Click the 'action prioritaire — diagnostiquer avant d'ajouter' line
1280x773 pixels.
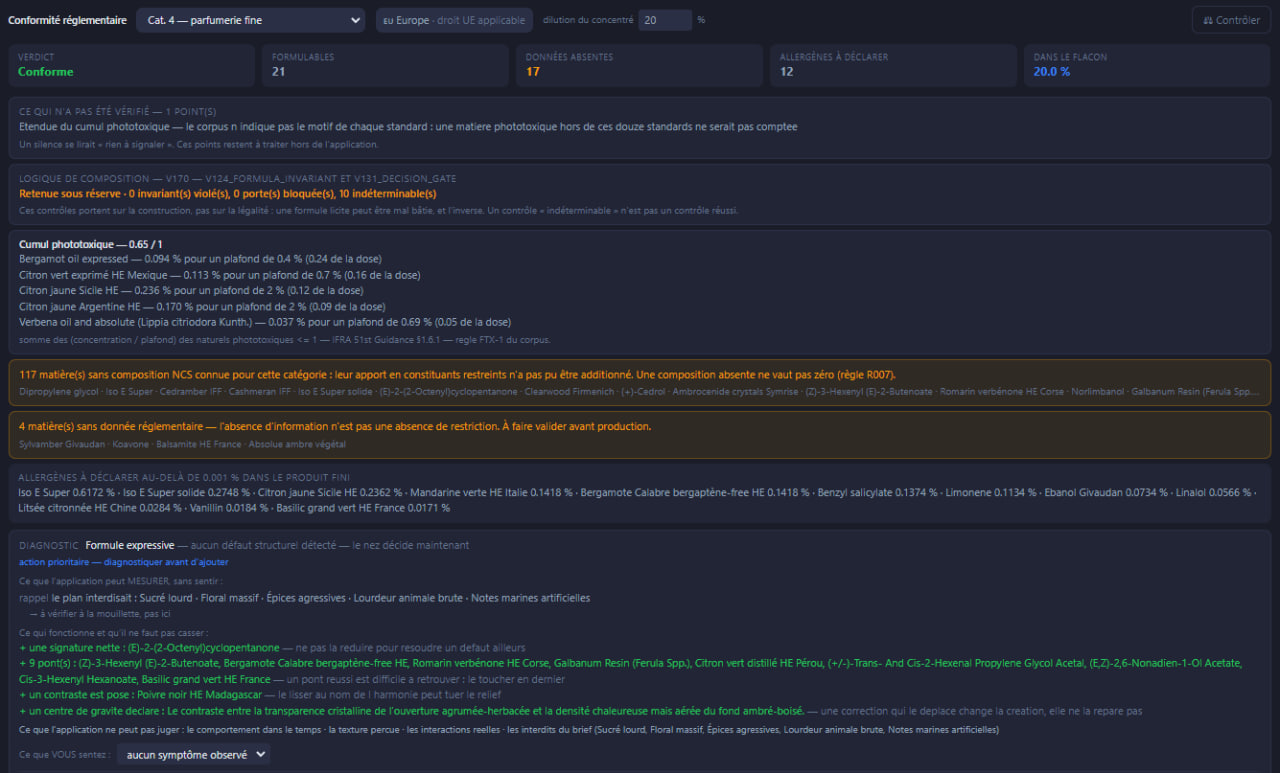click(125, 562)
